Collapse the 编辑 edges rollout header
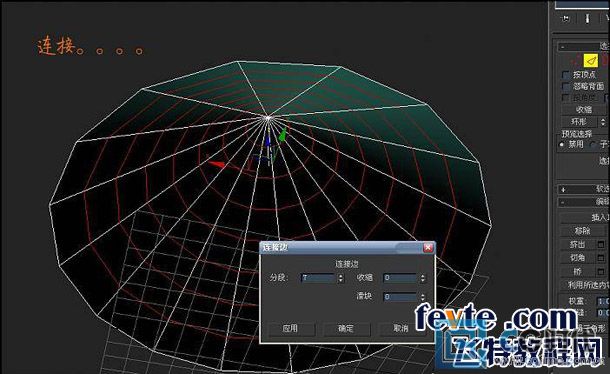The width and height of the screenshot is (610, 374). pos(584,202)
